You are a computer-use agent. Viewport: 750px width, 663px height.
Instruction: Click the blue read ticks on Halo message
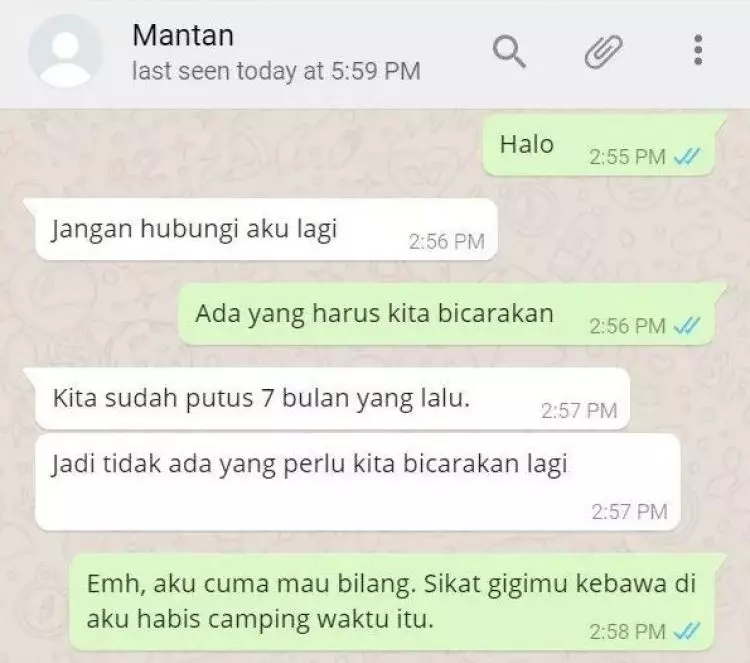(687, 156)
